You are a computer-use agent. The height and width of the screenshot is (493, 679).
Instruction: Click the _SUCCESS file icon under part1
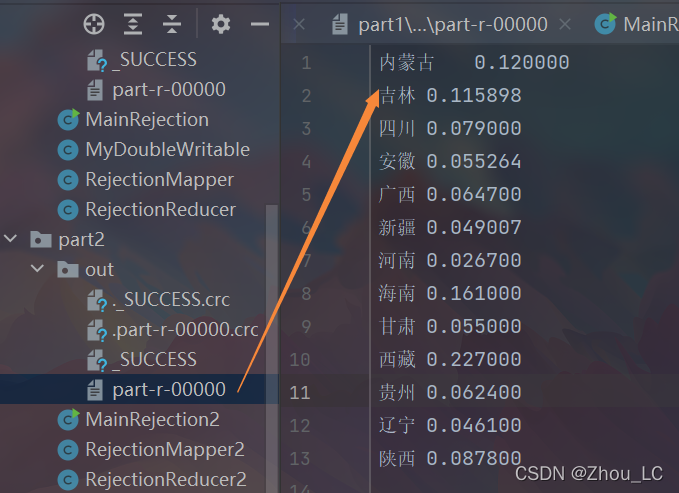(97, 60)
